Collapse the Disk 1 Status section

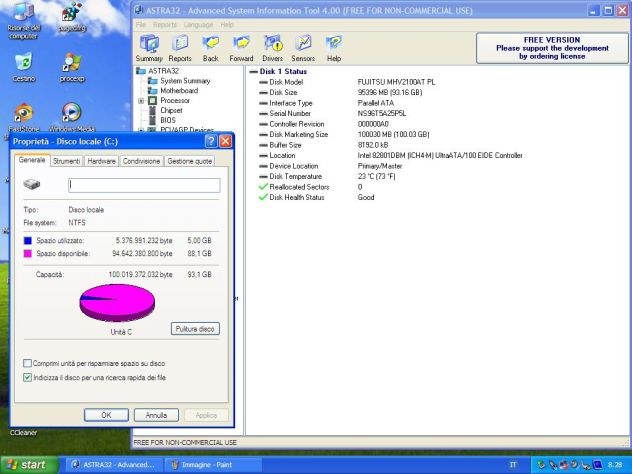[x=254, y=72]
